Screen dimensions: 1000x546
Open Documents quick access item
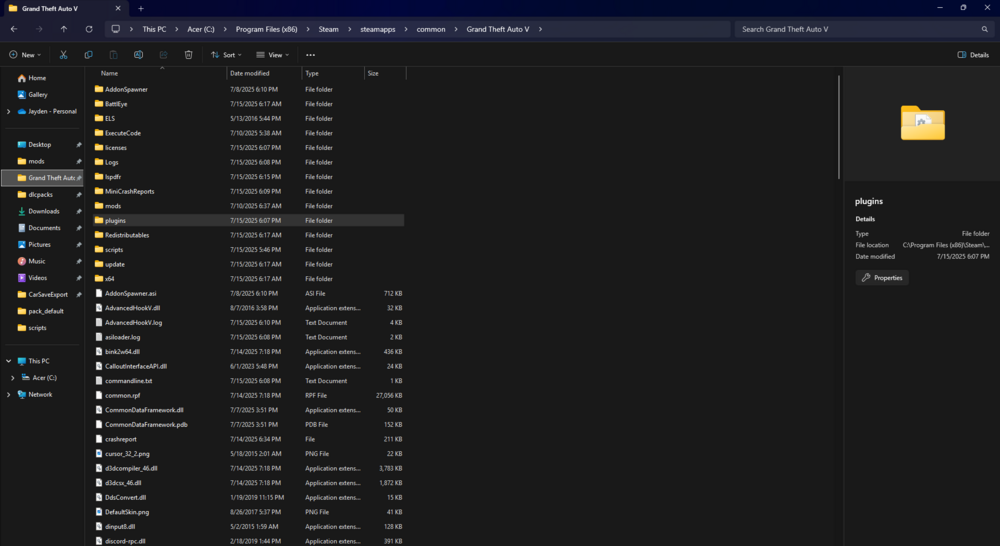(x=44, y=228)
